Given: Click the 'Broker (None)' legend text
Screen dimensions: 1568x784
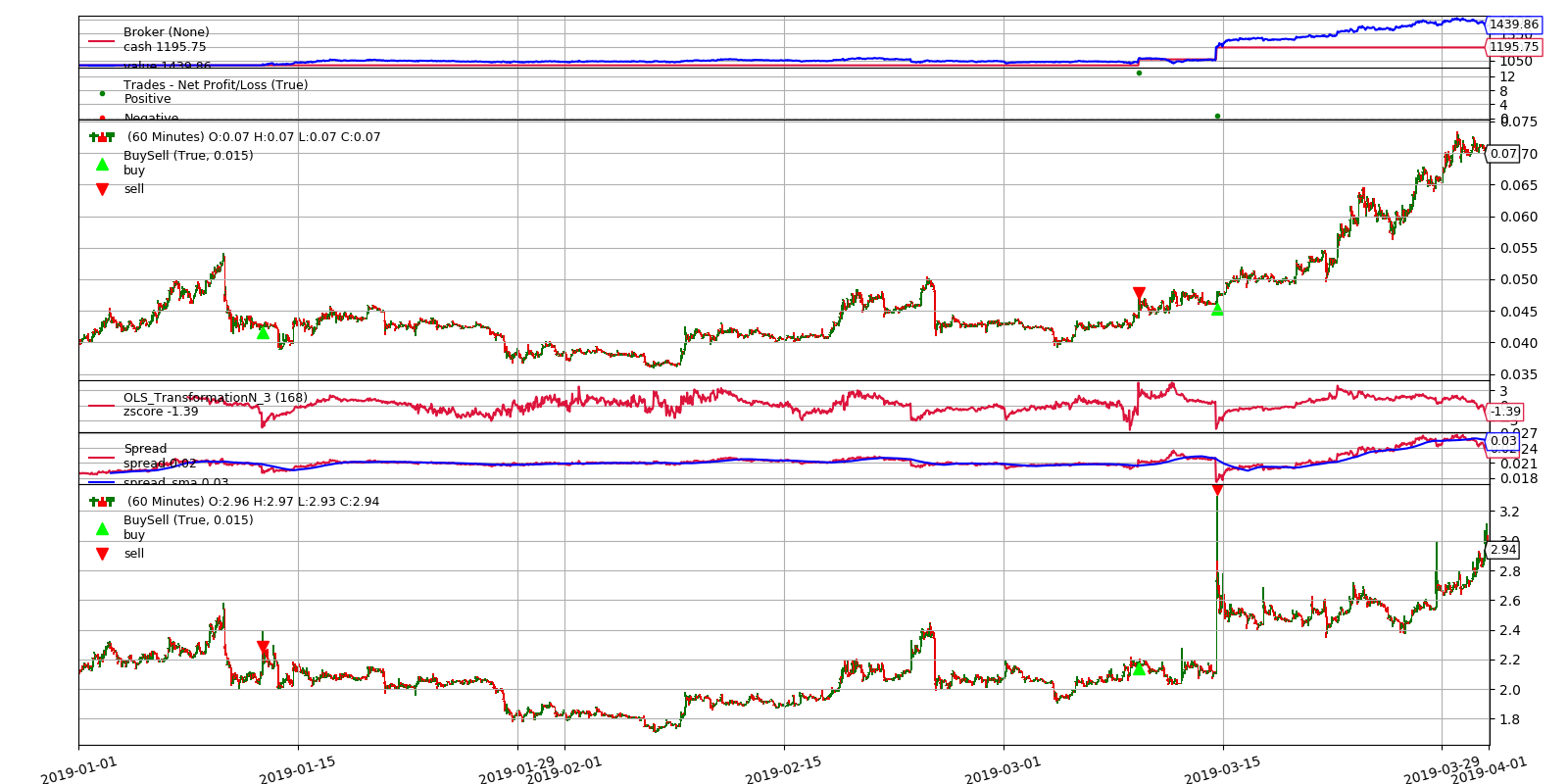Looking at the screenshot, I should (x=167, y=32).
